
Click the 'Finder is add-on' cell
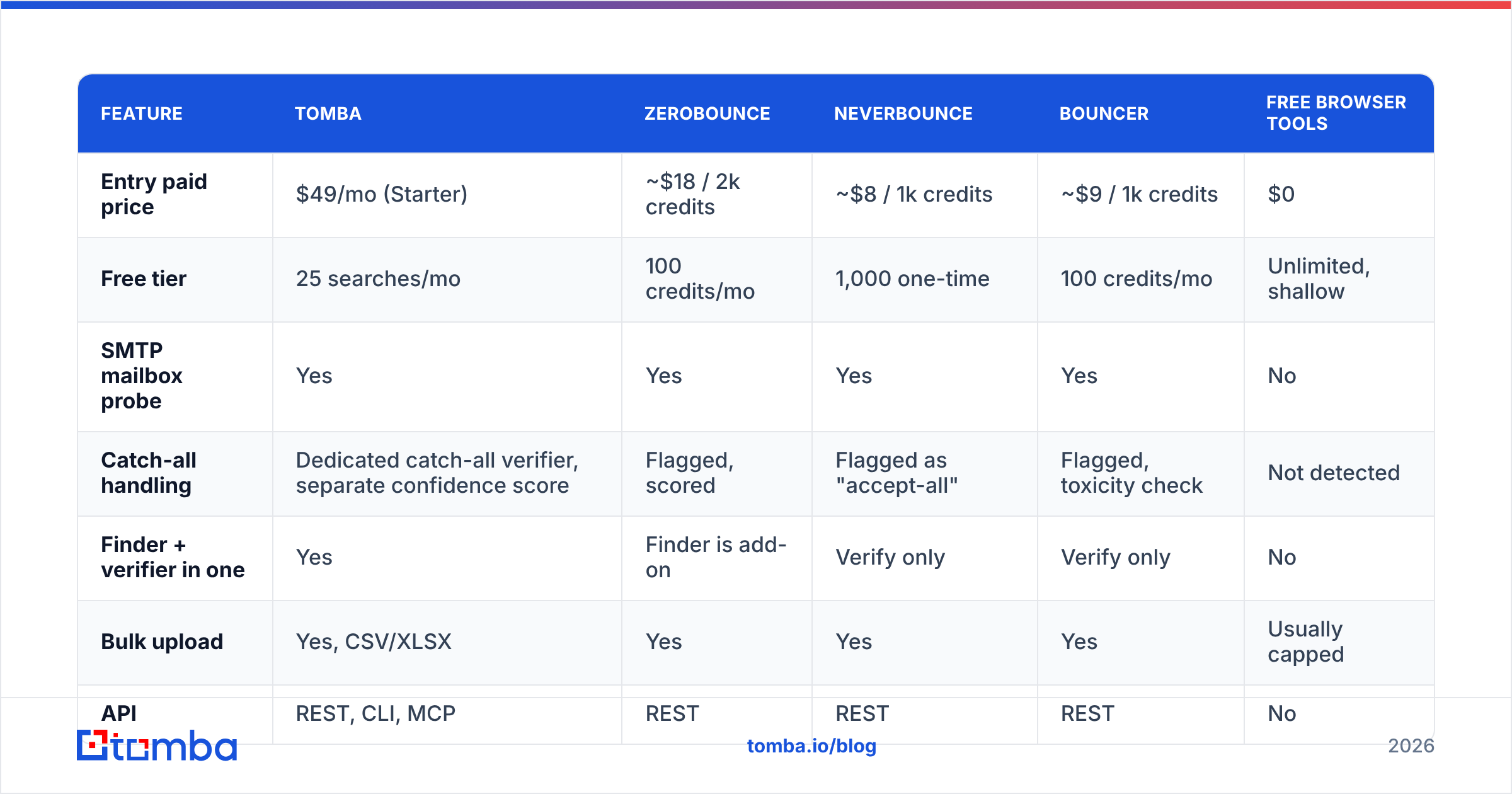point(716,557)
